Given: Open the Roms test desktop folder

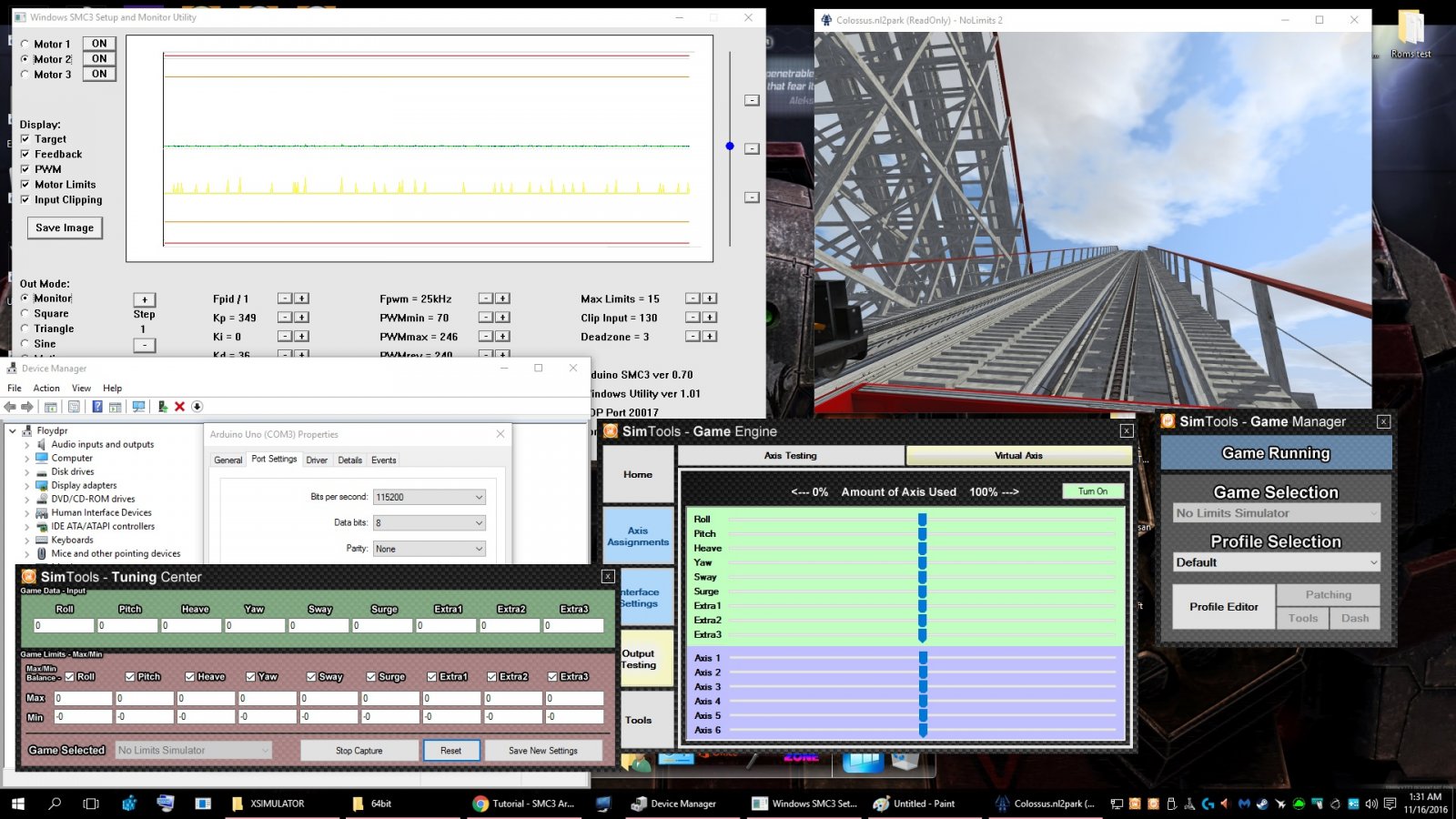Looking at the screenshot, I should tap(1410, 35).
